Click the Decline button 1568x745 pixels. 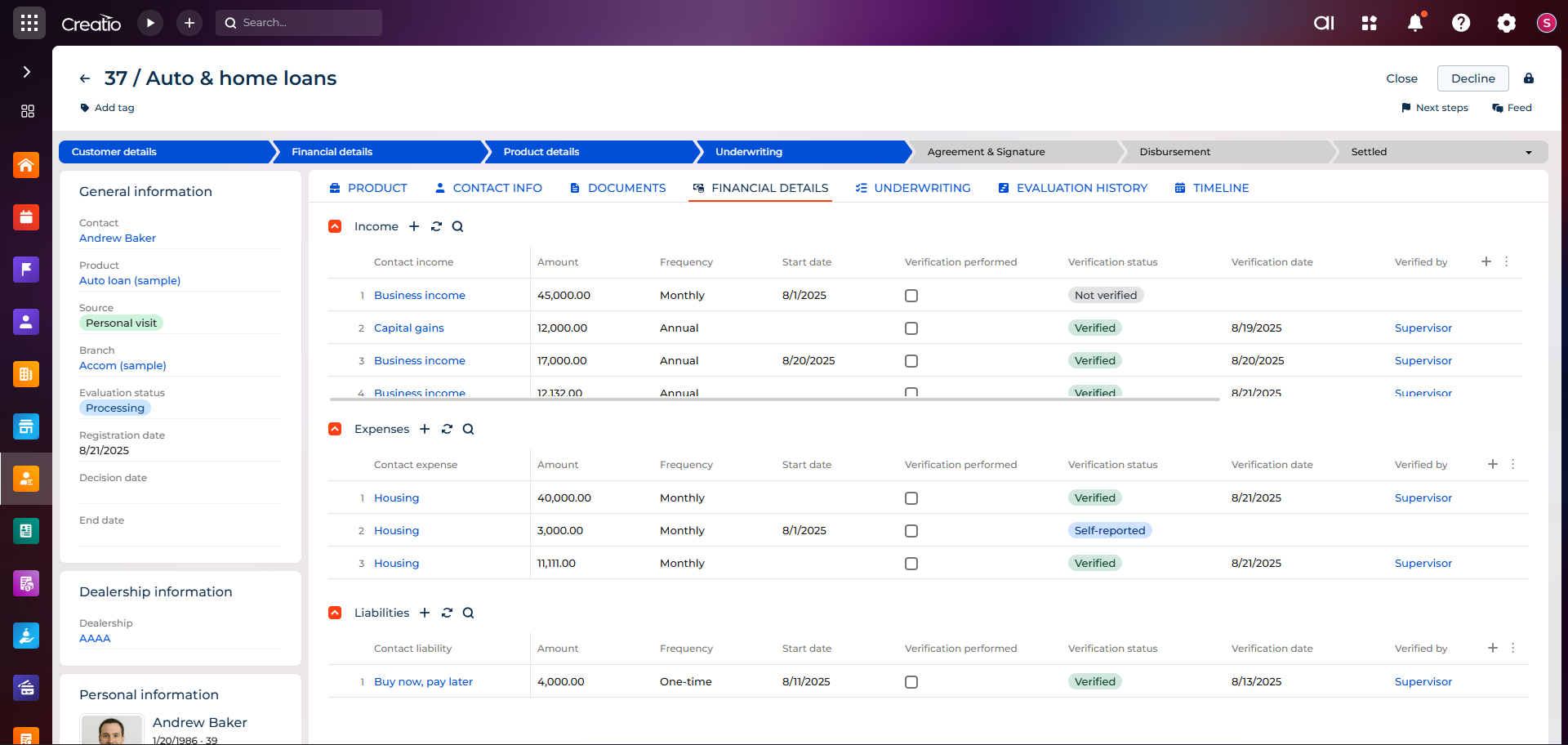[x=1473, y=78]
